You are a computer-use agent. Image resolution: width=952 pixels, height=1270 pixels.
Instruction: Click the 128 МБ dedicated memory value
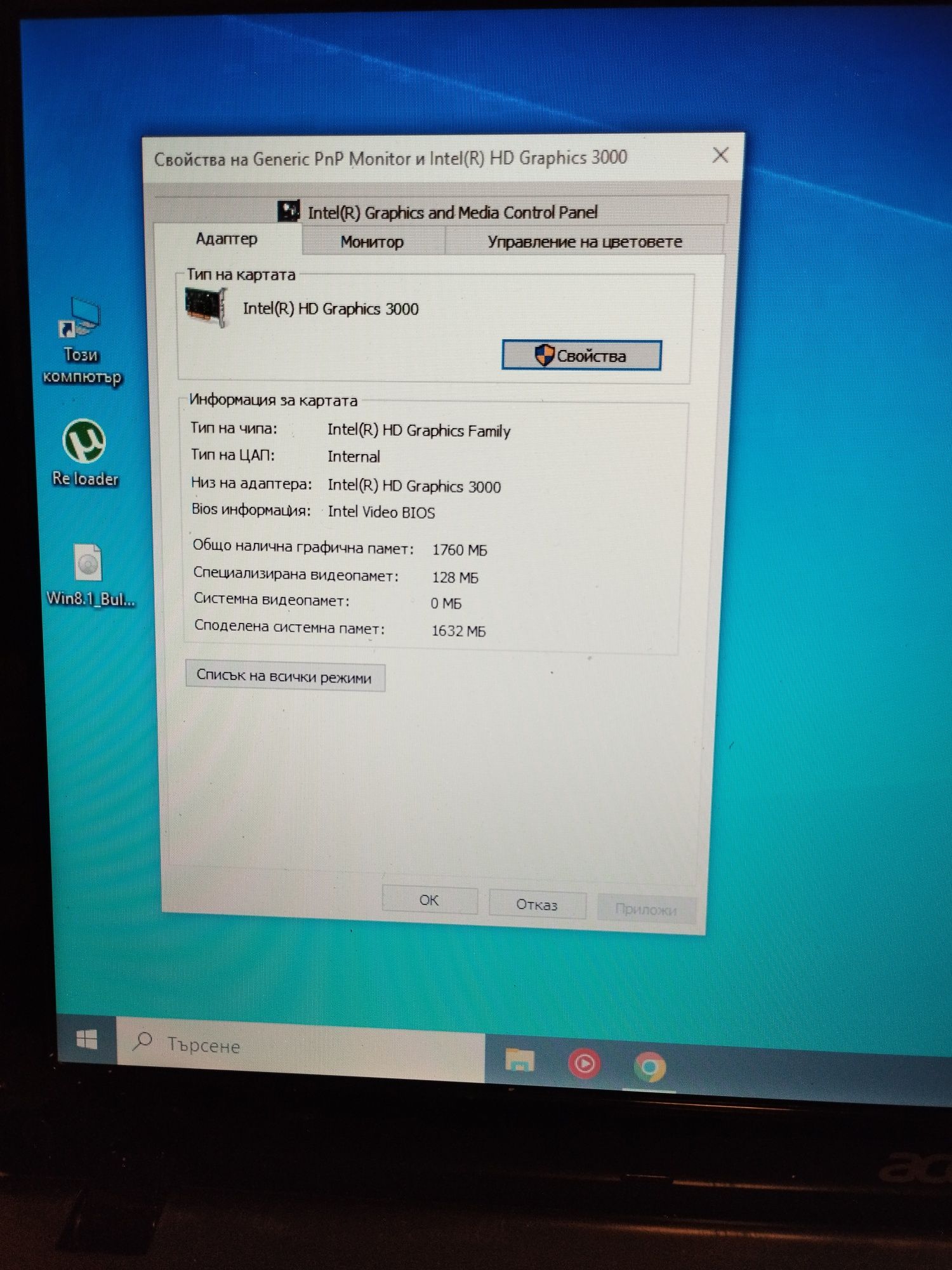coord(455,577)
